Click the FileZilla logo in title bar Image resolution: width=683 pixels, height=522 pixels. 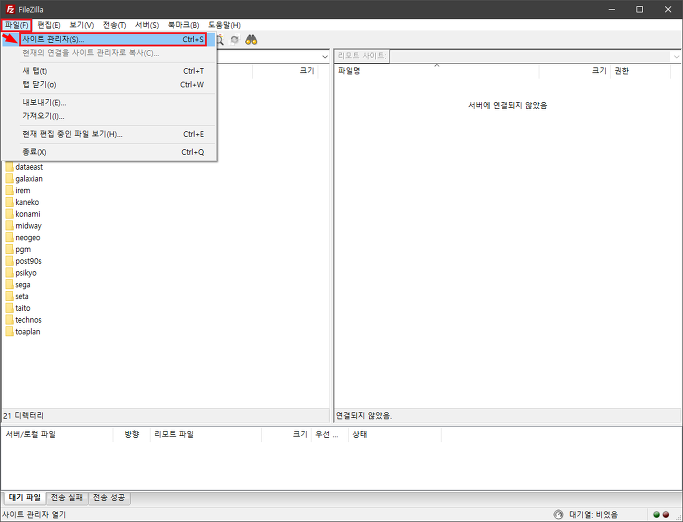pos(10,9)
